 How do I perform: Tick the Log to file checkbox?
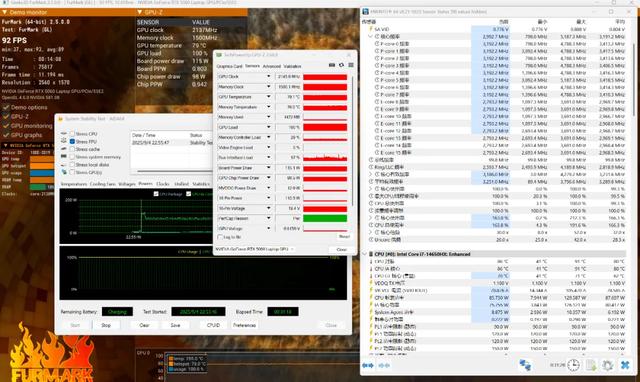(220, 237)
